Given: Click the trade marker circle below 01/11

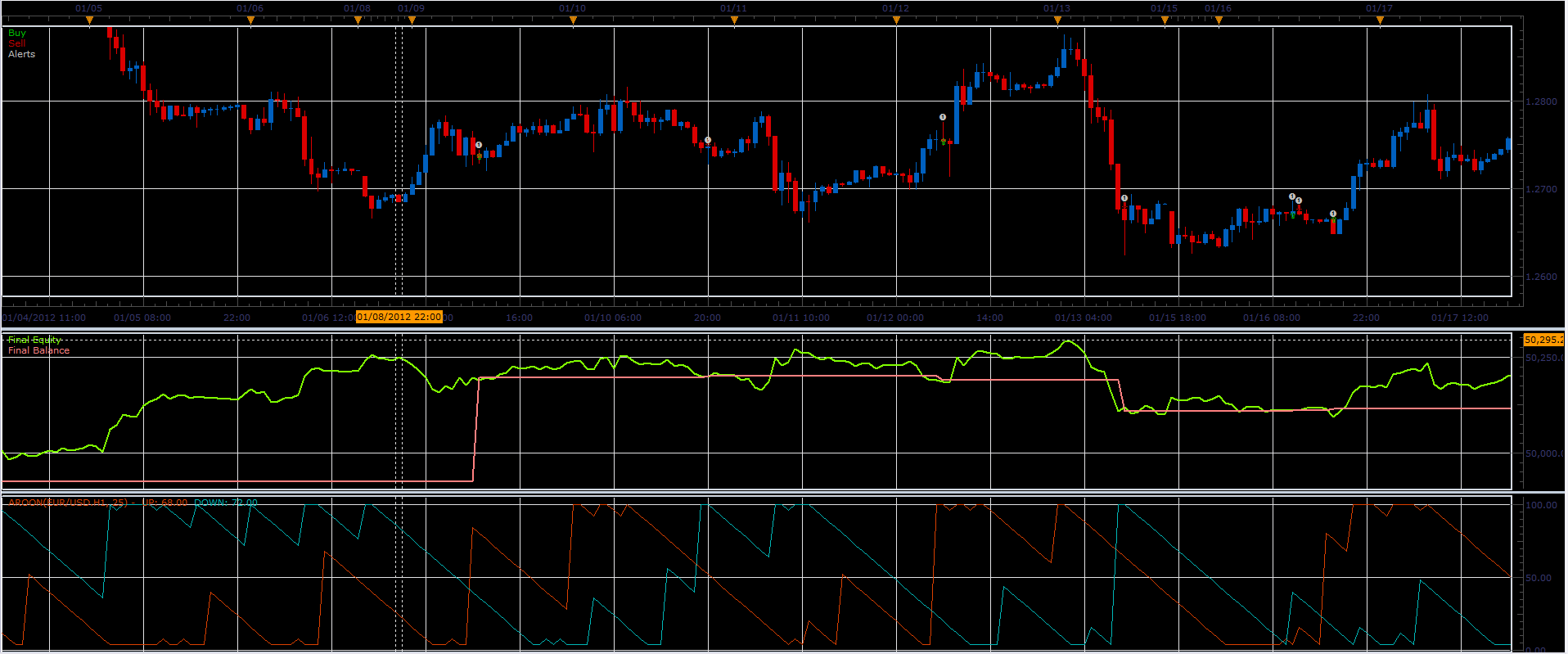Looking at the screenshot, I should tap(708, 140).
